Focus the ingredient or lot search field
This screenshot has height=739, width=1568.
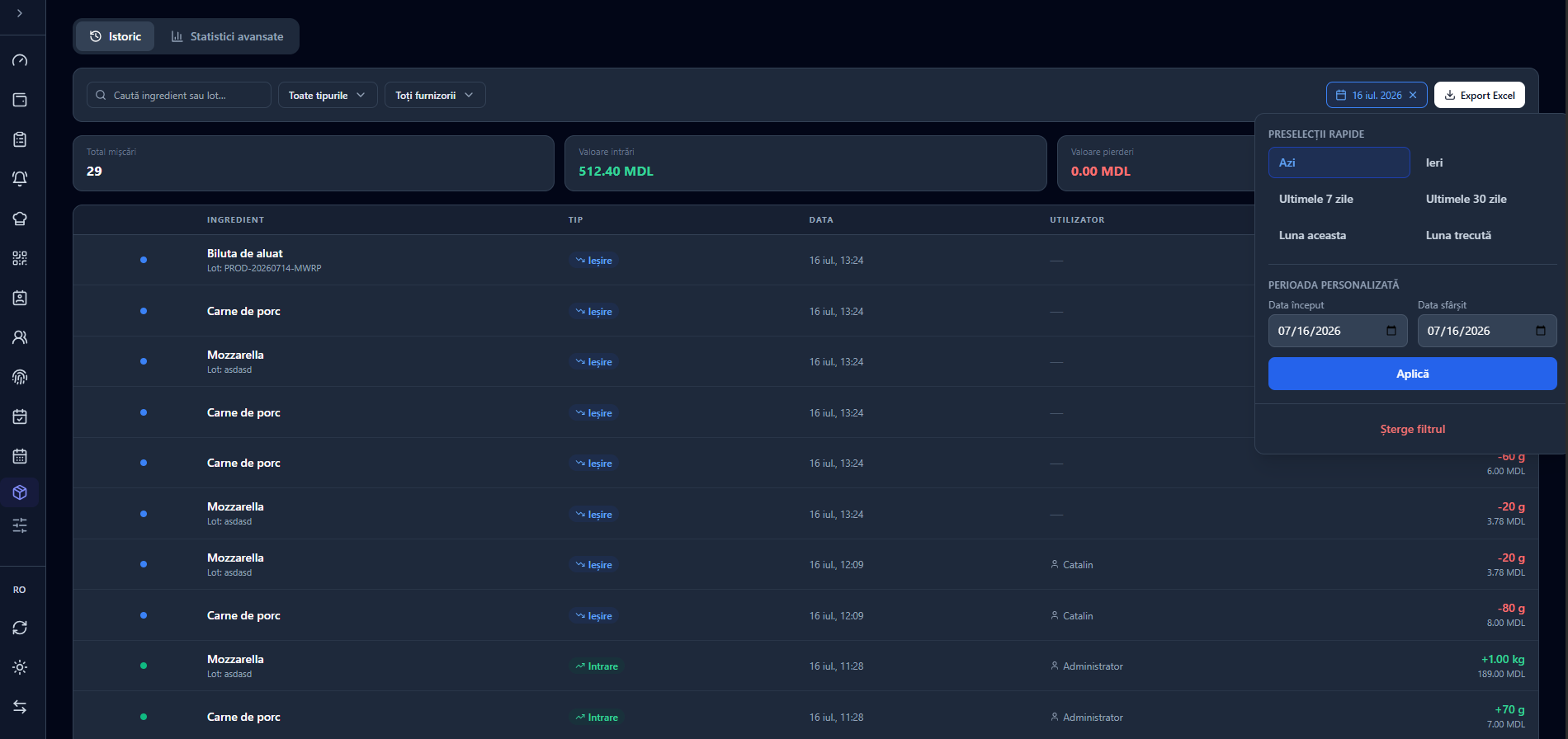click(x=179, y=95)
